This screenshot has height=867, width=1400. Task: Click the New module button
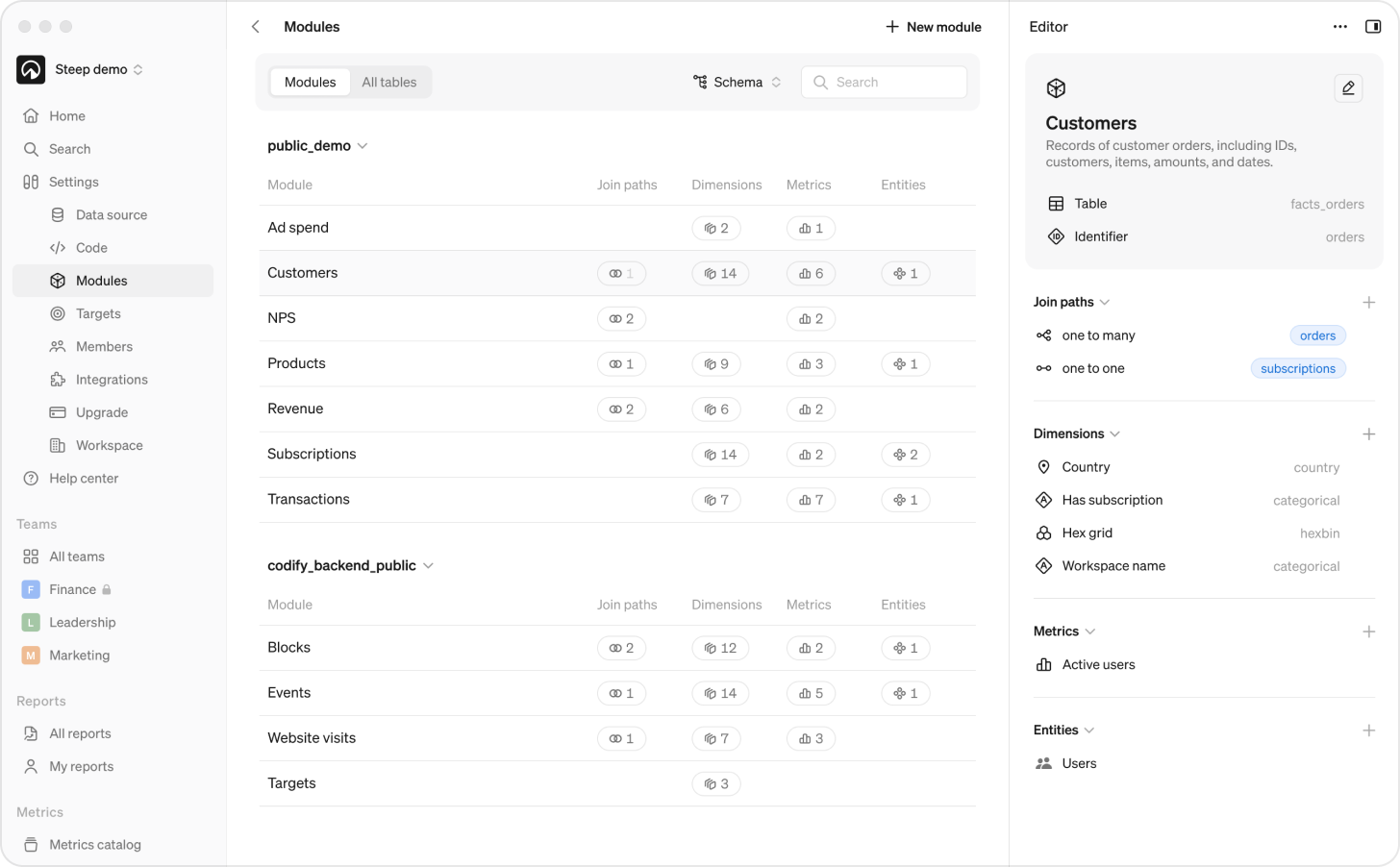click(933, 26)
